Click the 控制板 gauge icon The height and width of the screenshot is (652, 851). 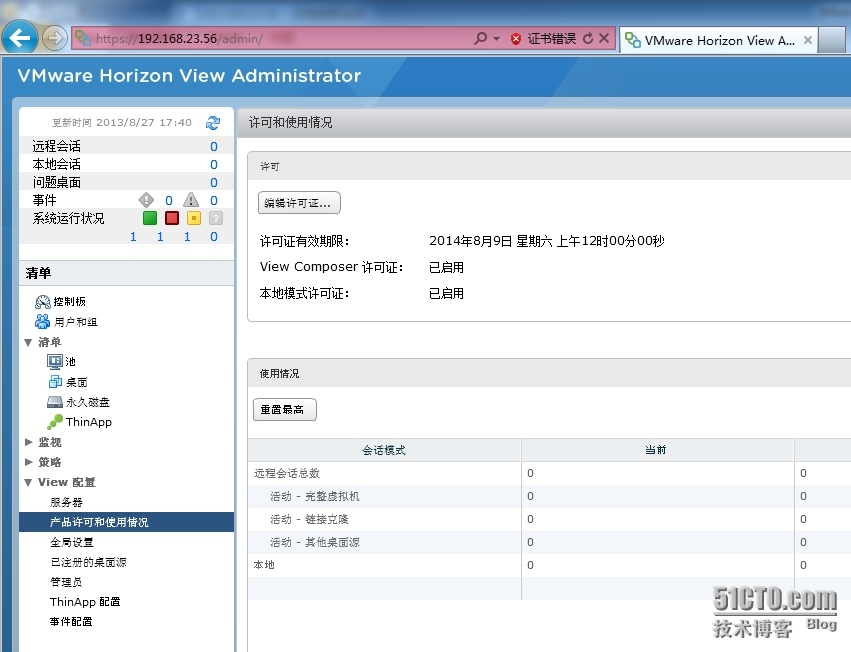pos(42,302)
